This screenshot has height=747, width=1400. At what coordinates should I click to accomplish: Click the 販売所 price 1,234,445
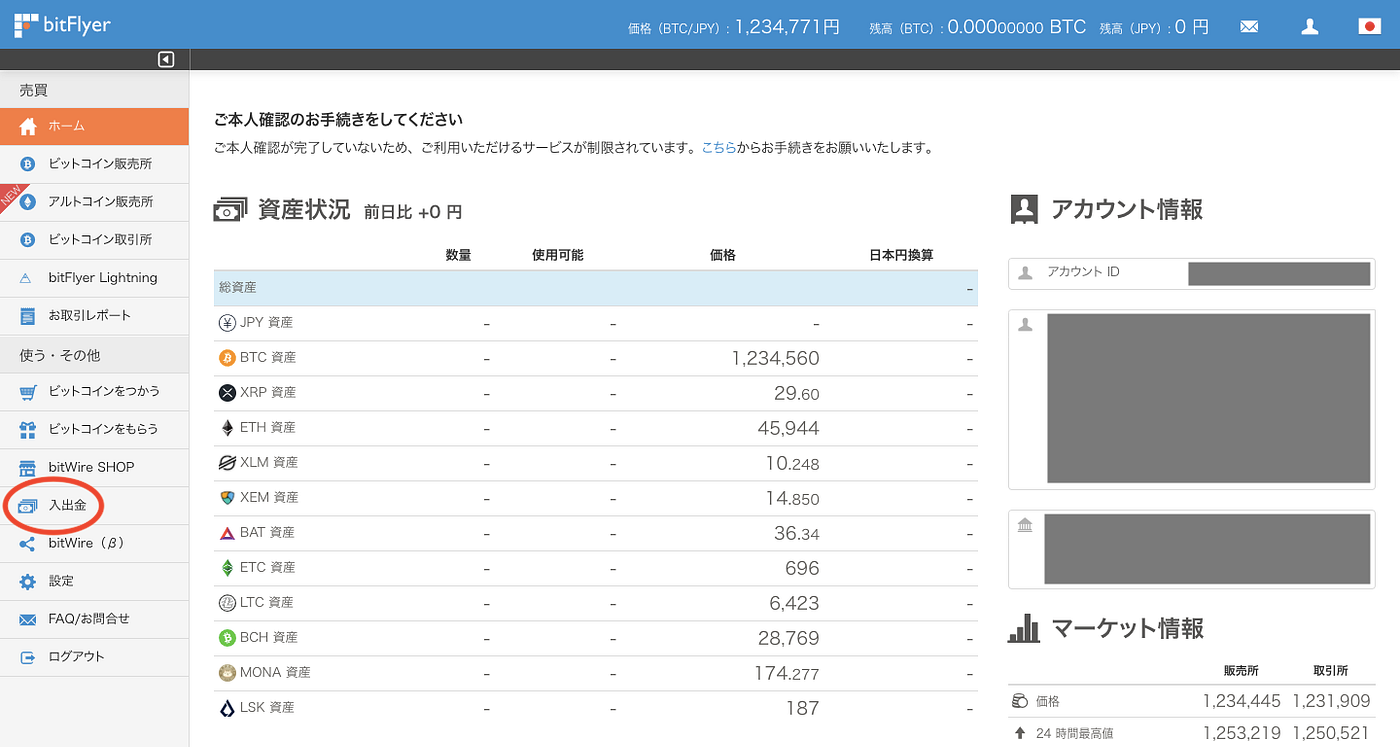(x=1241, y=702)
